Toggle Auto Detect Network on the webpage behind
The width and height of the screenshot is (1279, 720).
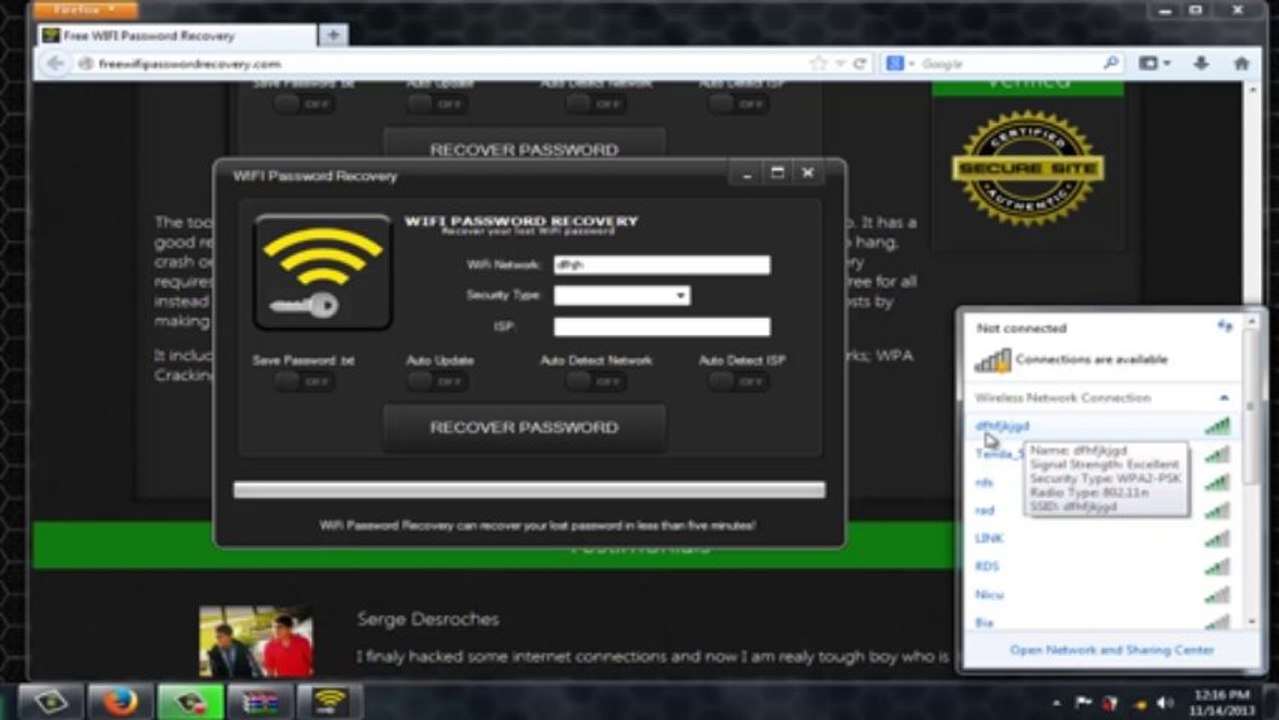595,104
